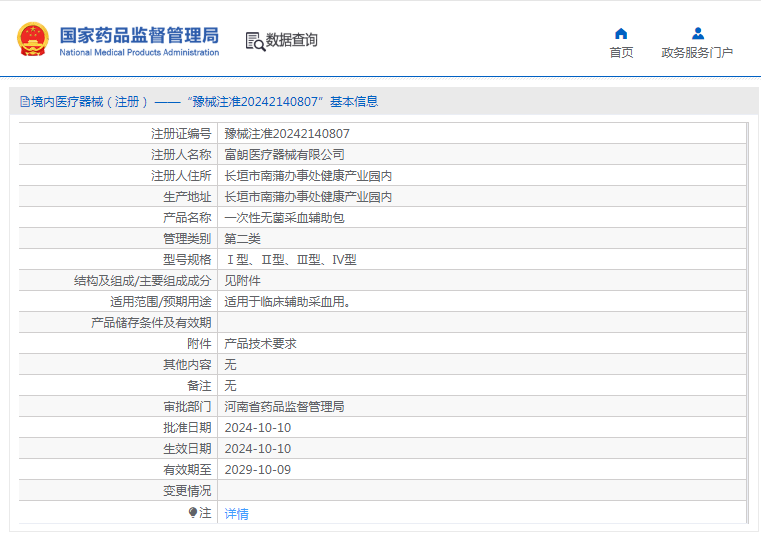Viewport: 761px width, 541px height.
Task: Click the 管理类别 label
Action: point(187,239)
